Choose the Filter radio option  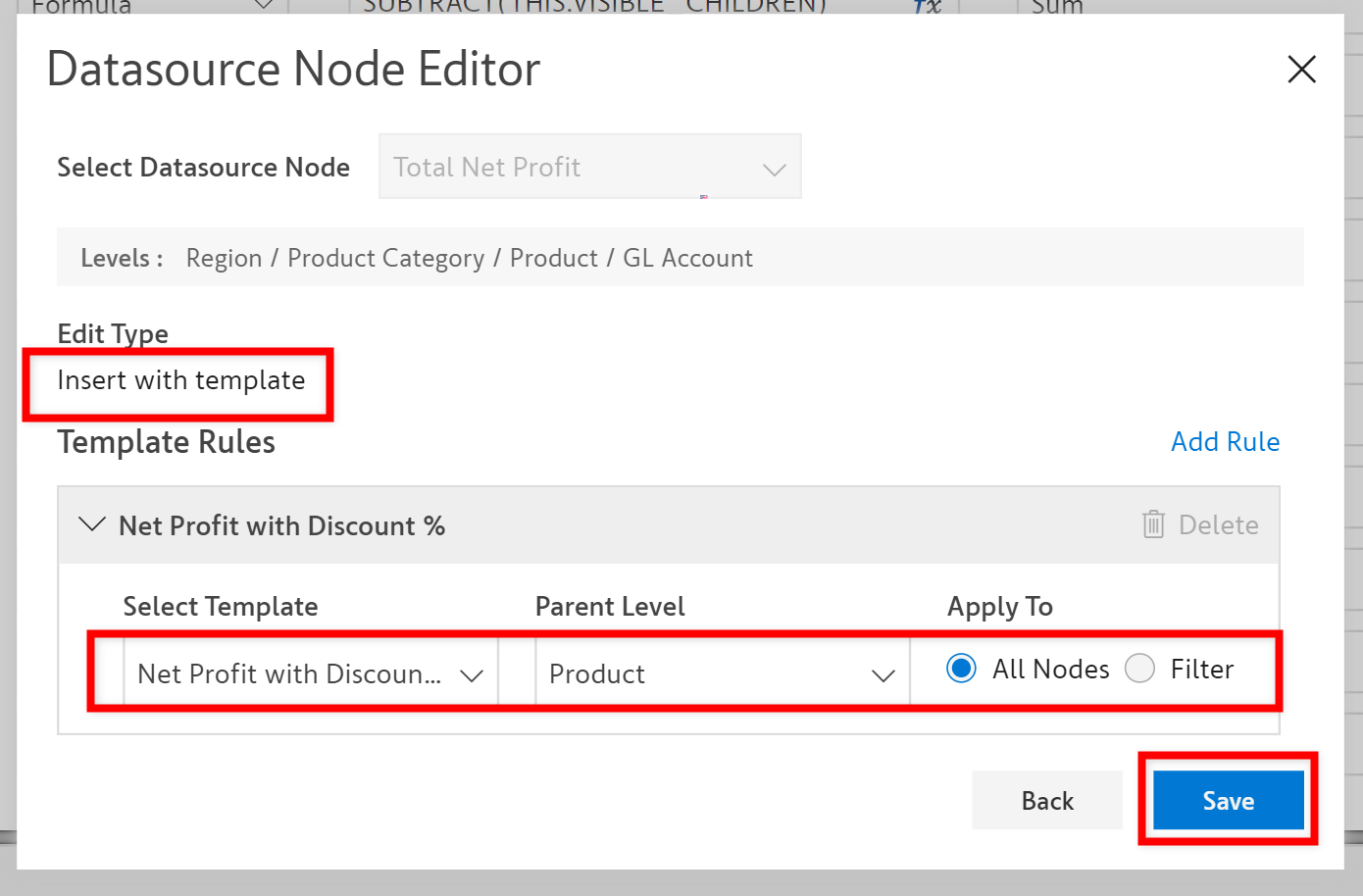(1139, 669)
